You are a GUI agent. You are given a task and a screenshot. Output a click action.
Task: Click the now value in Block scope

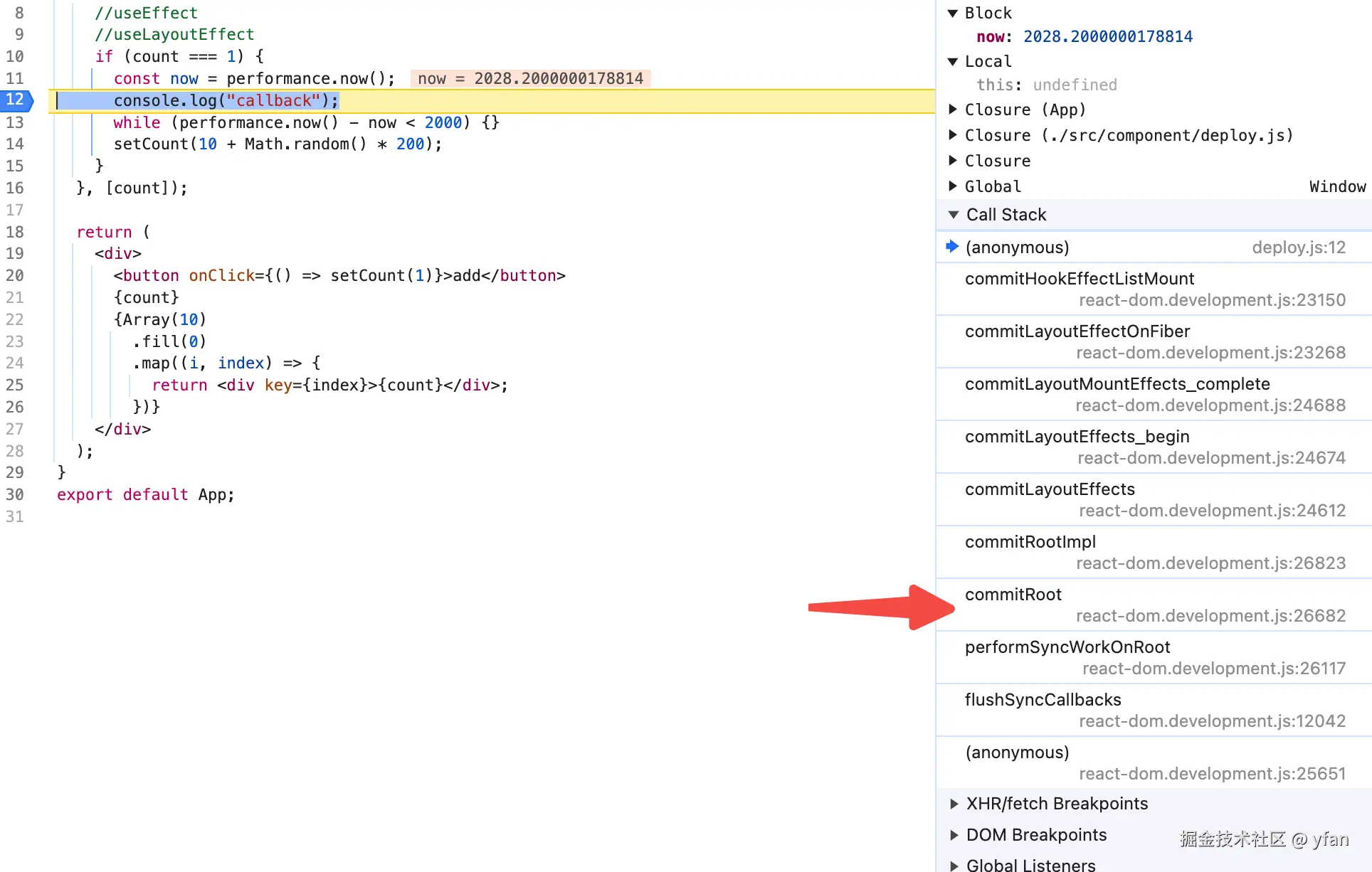1107,37
